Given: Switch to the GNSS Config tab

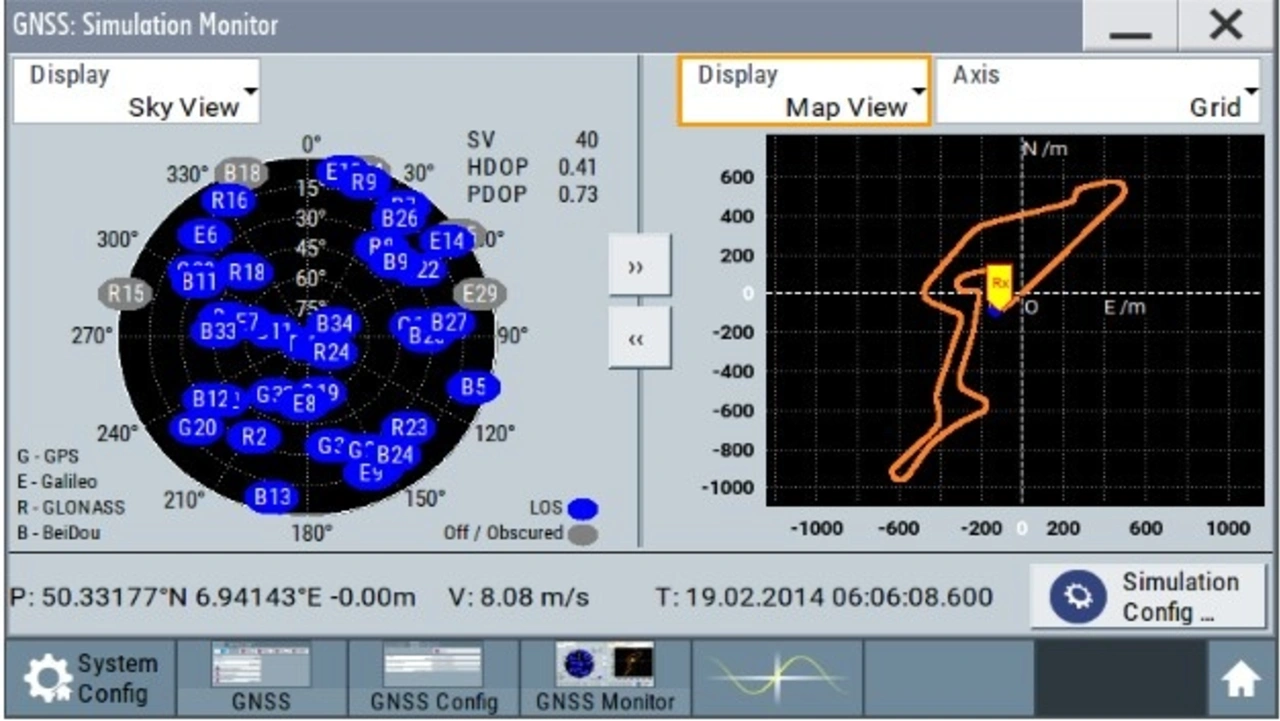Looking at the screenshot, I should [x=434, y=678].
